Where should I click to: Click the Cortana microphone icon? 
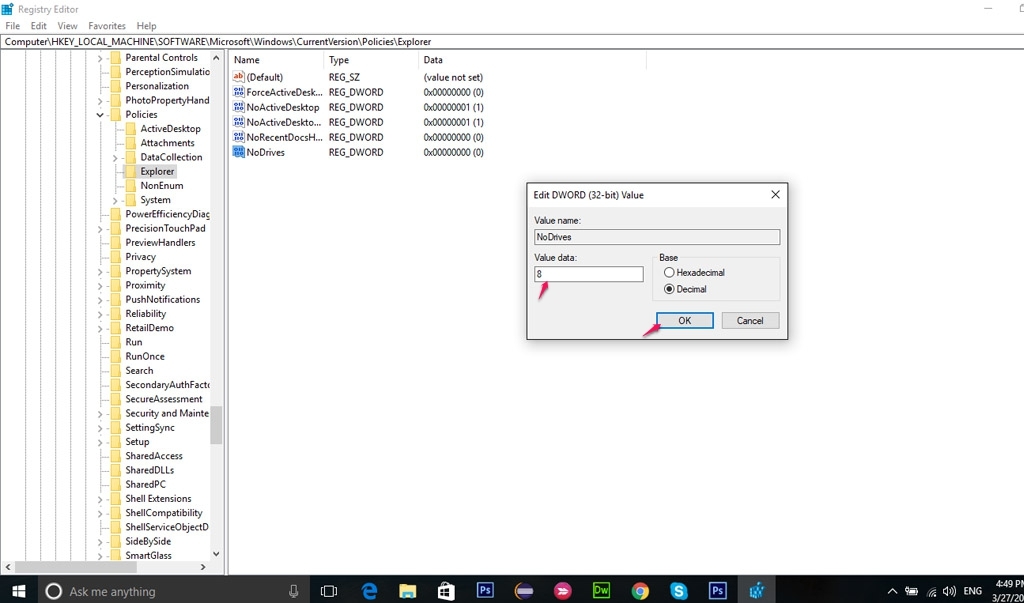coord(293,591)
